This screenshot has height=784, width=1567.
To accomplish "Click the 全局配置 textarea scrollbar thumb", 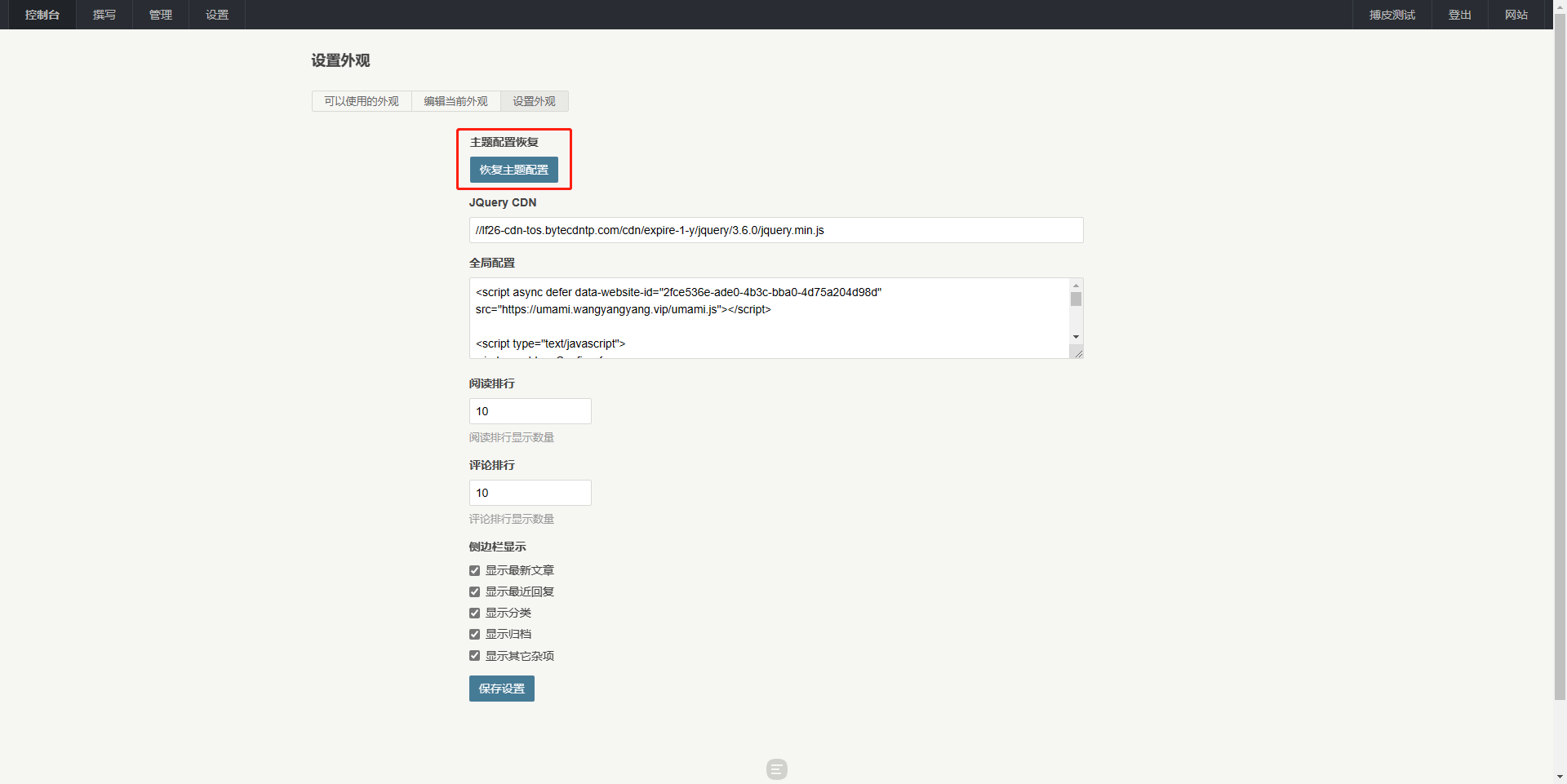I will 1076,299.
